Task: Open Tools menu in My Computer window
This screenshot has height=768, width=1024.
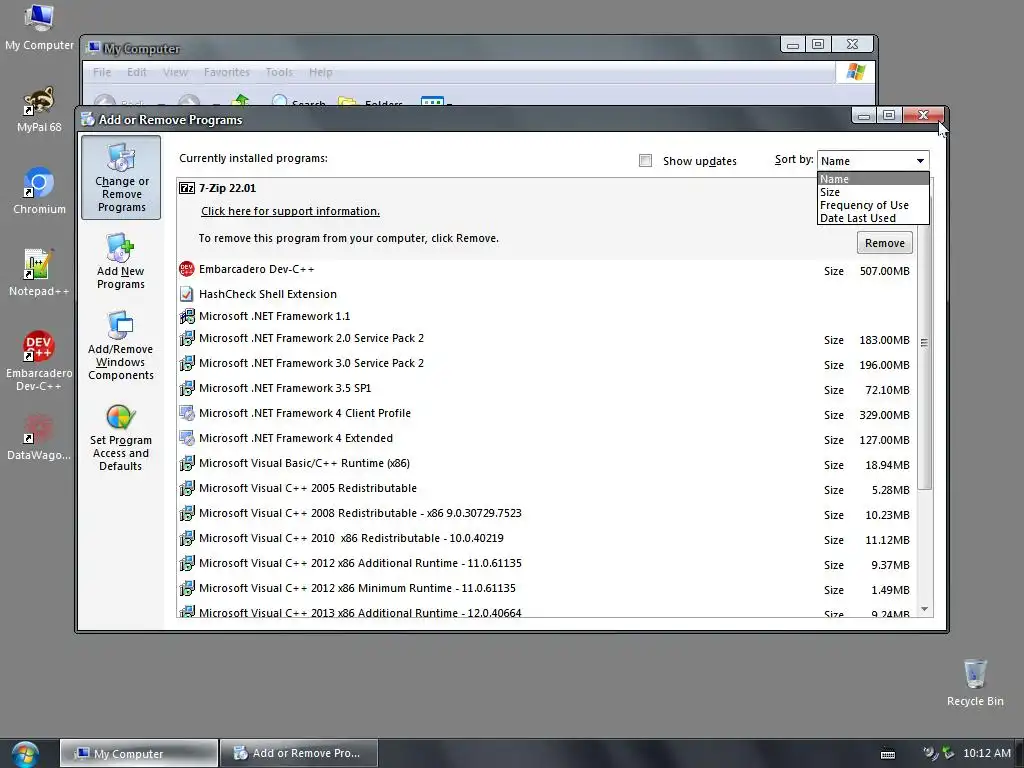Action: (x=279, y=72)
